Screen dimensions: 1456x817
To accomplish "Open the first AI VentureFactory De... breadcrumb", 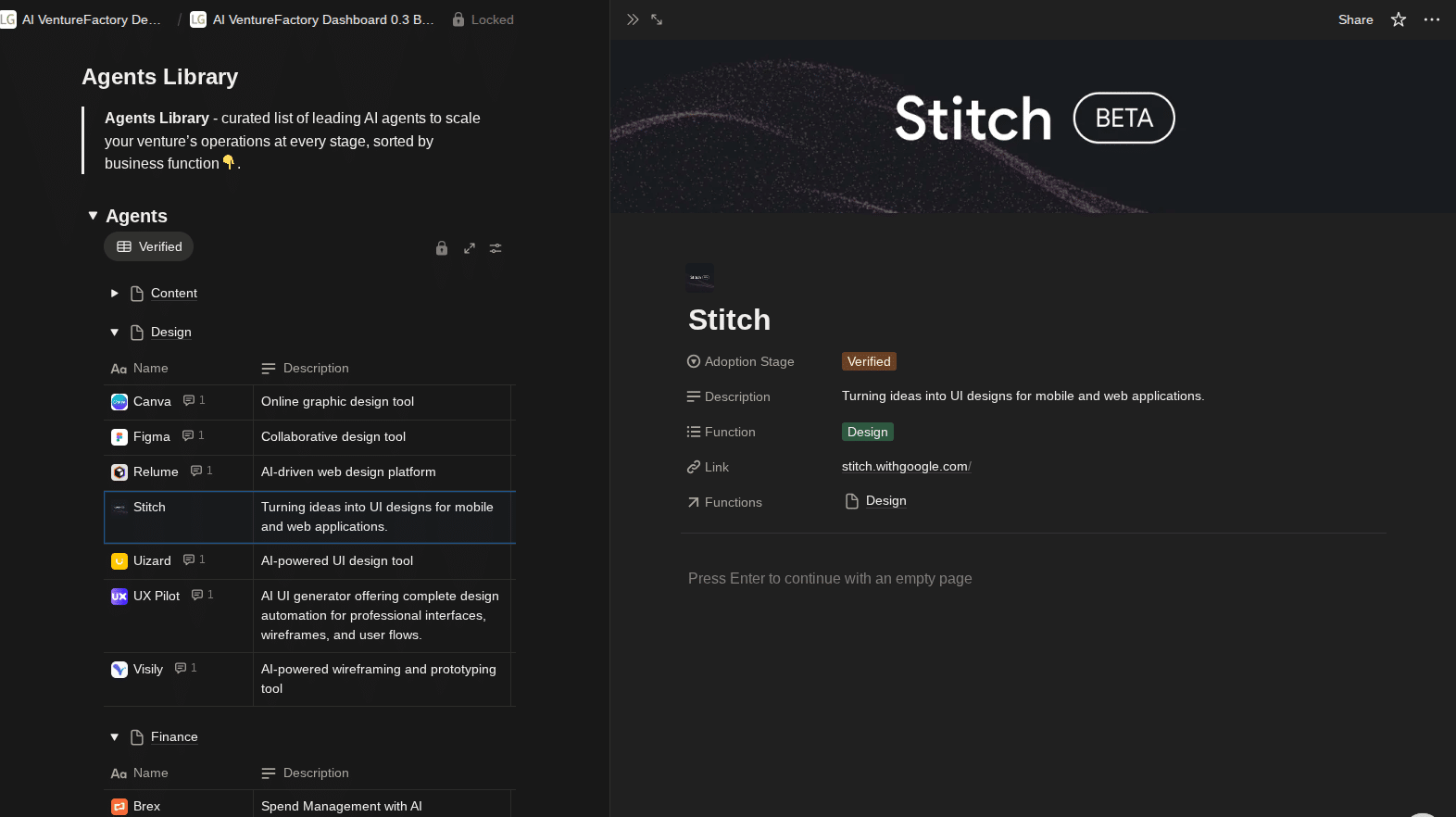I will 81,19.
